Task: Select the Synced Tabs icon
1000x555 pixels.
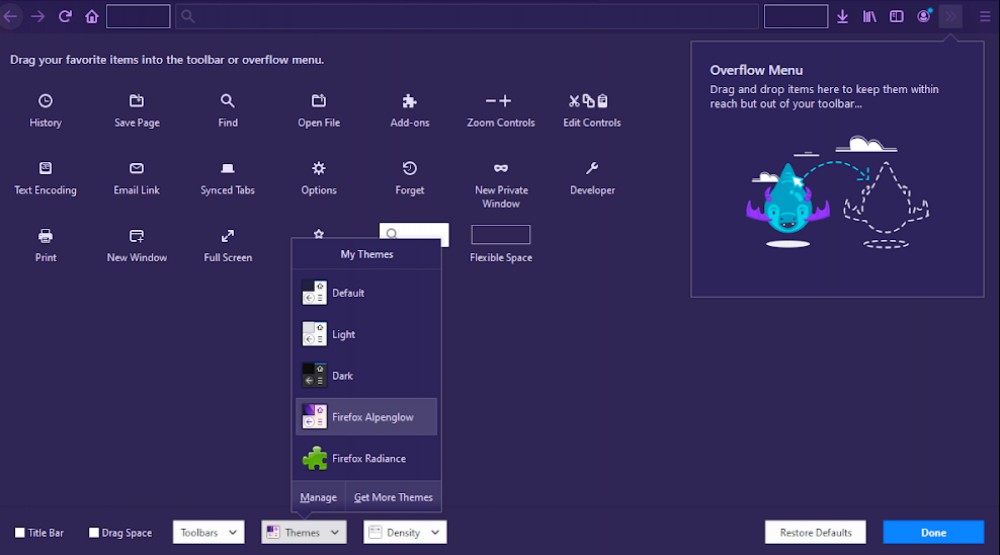Action: [228, 168]
